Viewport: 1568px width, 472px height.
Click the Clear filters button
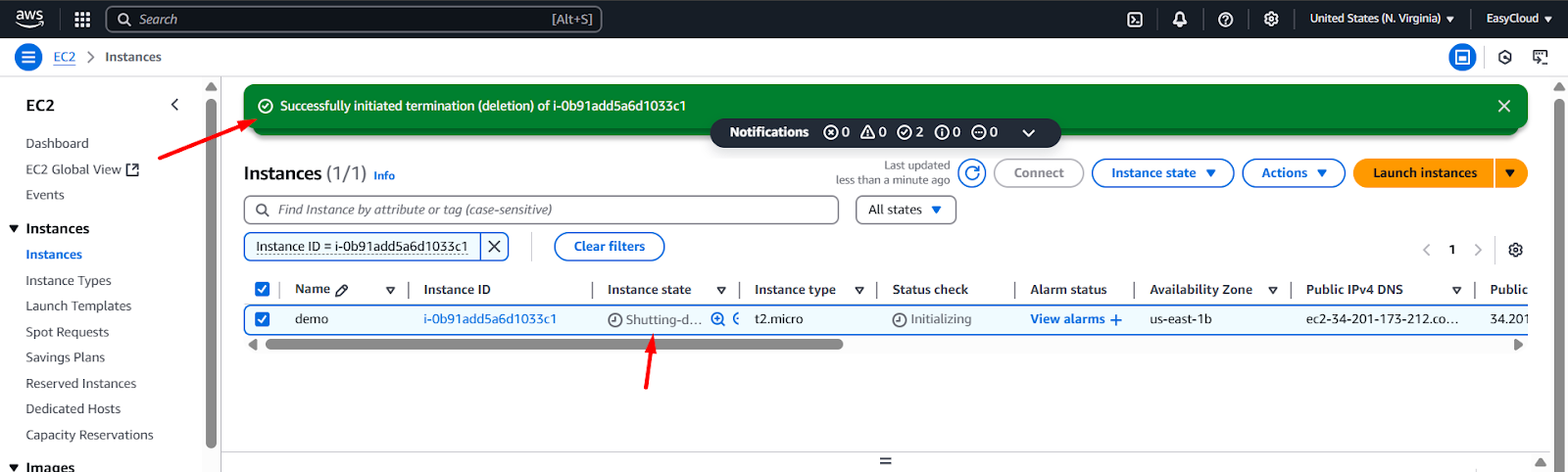610,247
